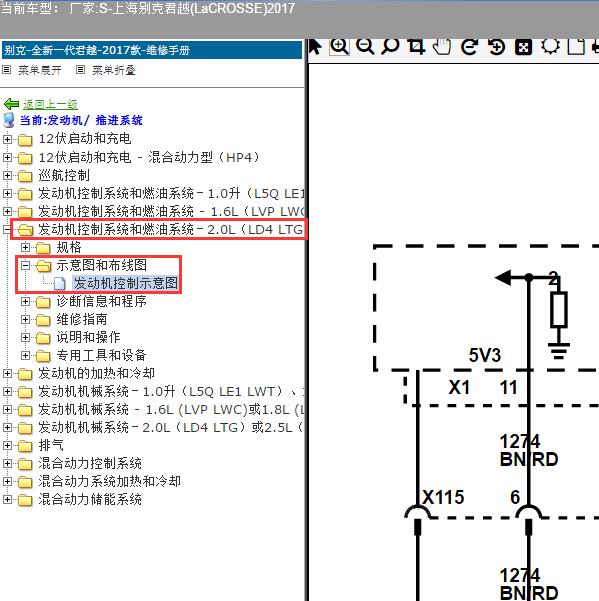Open the 发动机控制示意图 document
The height and width of the screenshot is (601, 599).
click(x=126, y=283)
